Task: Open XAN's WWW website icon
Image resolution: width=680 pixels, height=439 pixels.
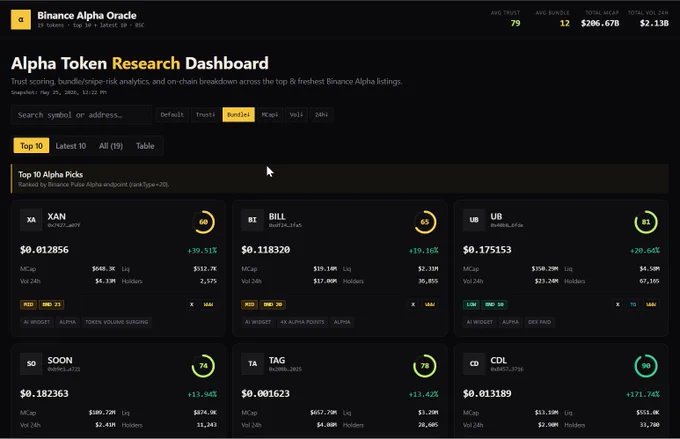Action: click(x=208, y=305)
